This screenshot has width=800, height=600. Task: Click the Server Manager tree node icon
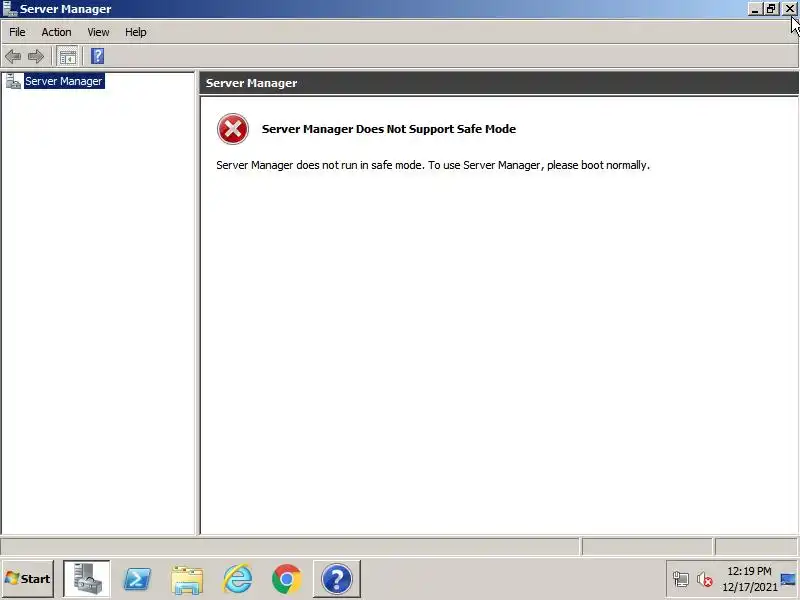point(13,81)
